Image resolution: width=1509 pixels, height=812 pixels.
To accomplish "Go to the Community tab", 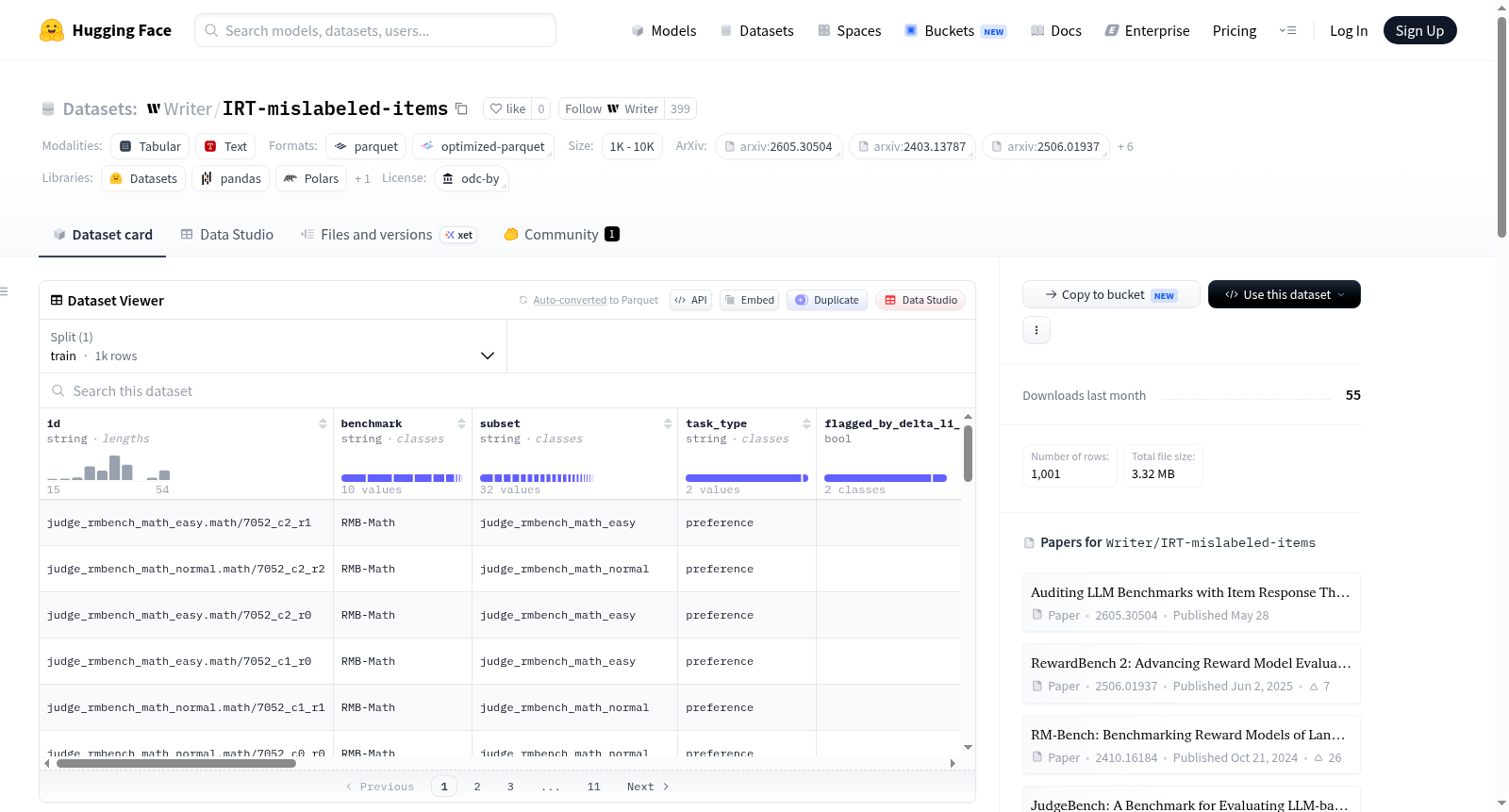I will point(562,235).
